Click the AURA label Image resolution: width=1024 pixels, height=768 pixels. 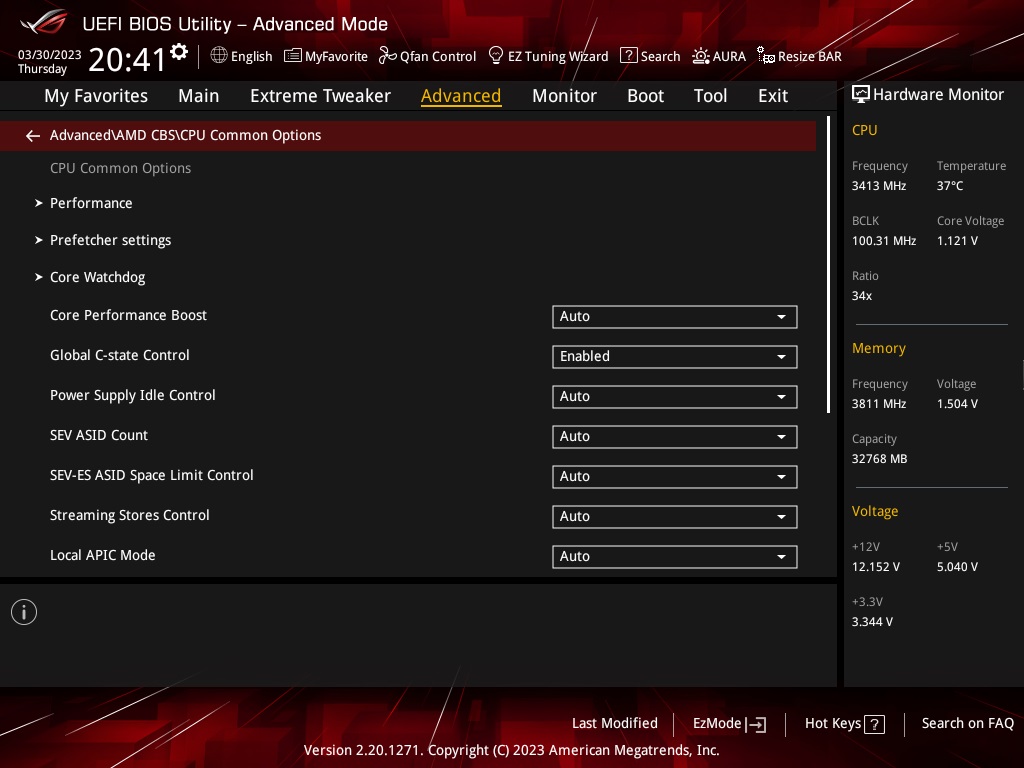(x=729, y=57)
